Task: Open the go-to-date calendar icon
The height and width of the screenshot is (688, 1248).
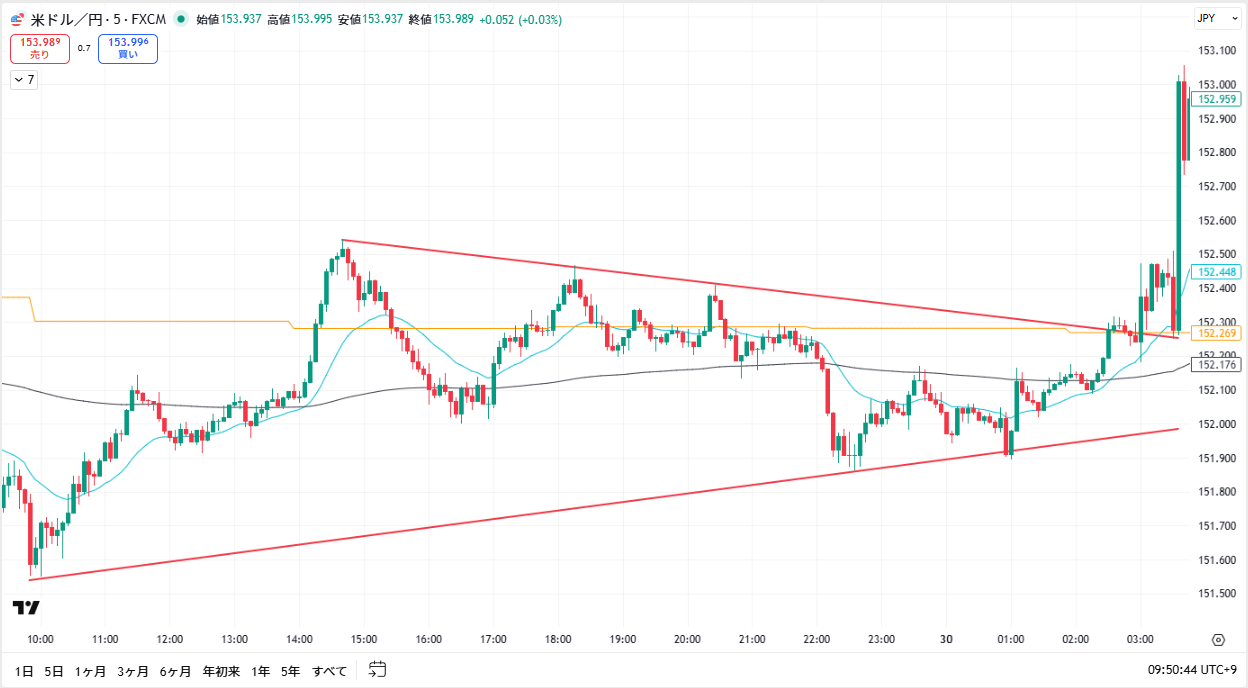Action: (x=377, y=669)
